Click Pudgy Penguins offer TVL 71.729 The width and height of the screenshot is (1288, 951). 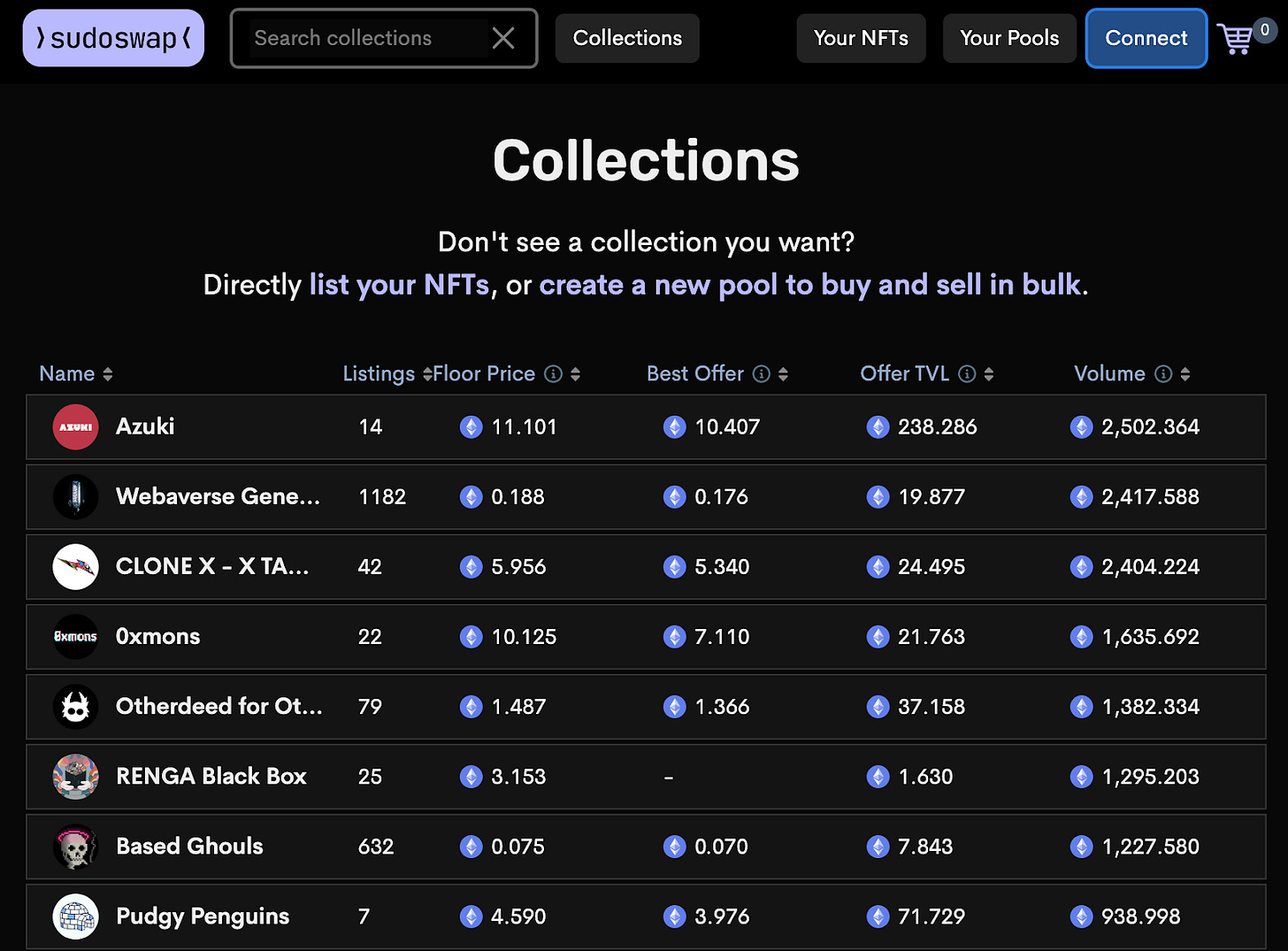[931, 916]
